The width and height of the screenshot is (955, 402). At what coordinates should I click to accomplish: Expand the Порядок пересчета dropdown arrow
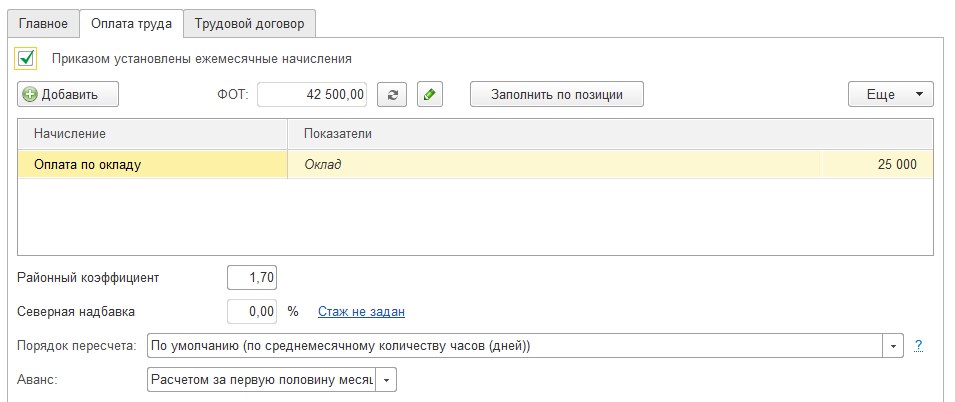tap(893, 346)
